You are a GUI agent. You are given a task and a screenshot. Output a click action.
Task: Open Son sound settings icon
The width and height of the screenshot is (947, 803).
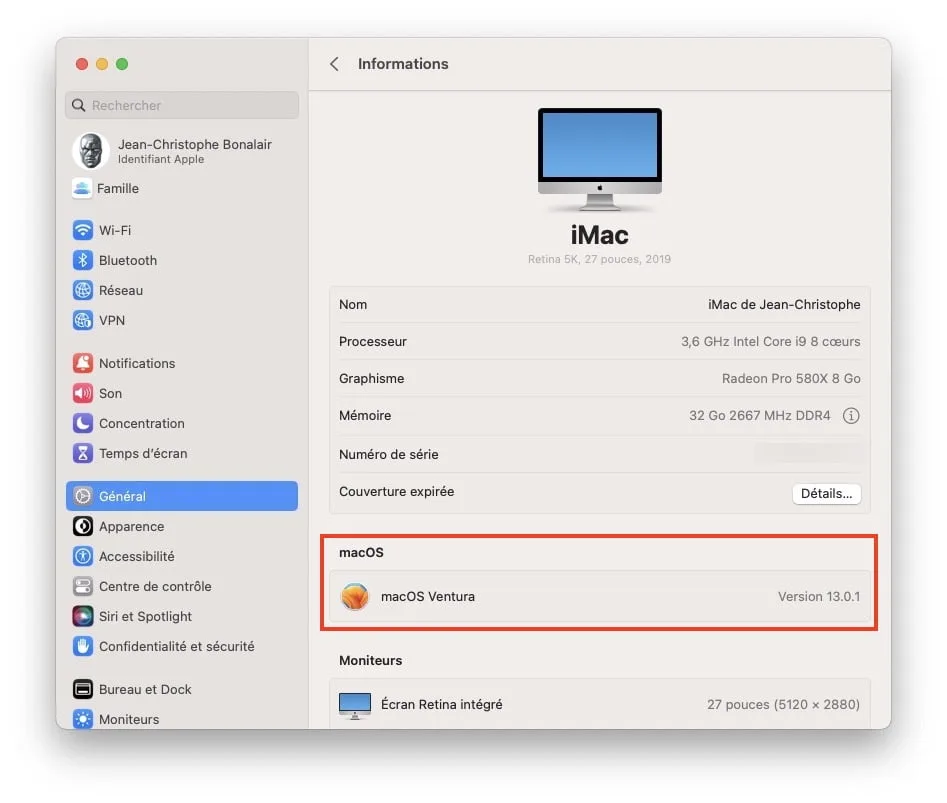83,393
